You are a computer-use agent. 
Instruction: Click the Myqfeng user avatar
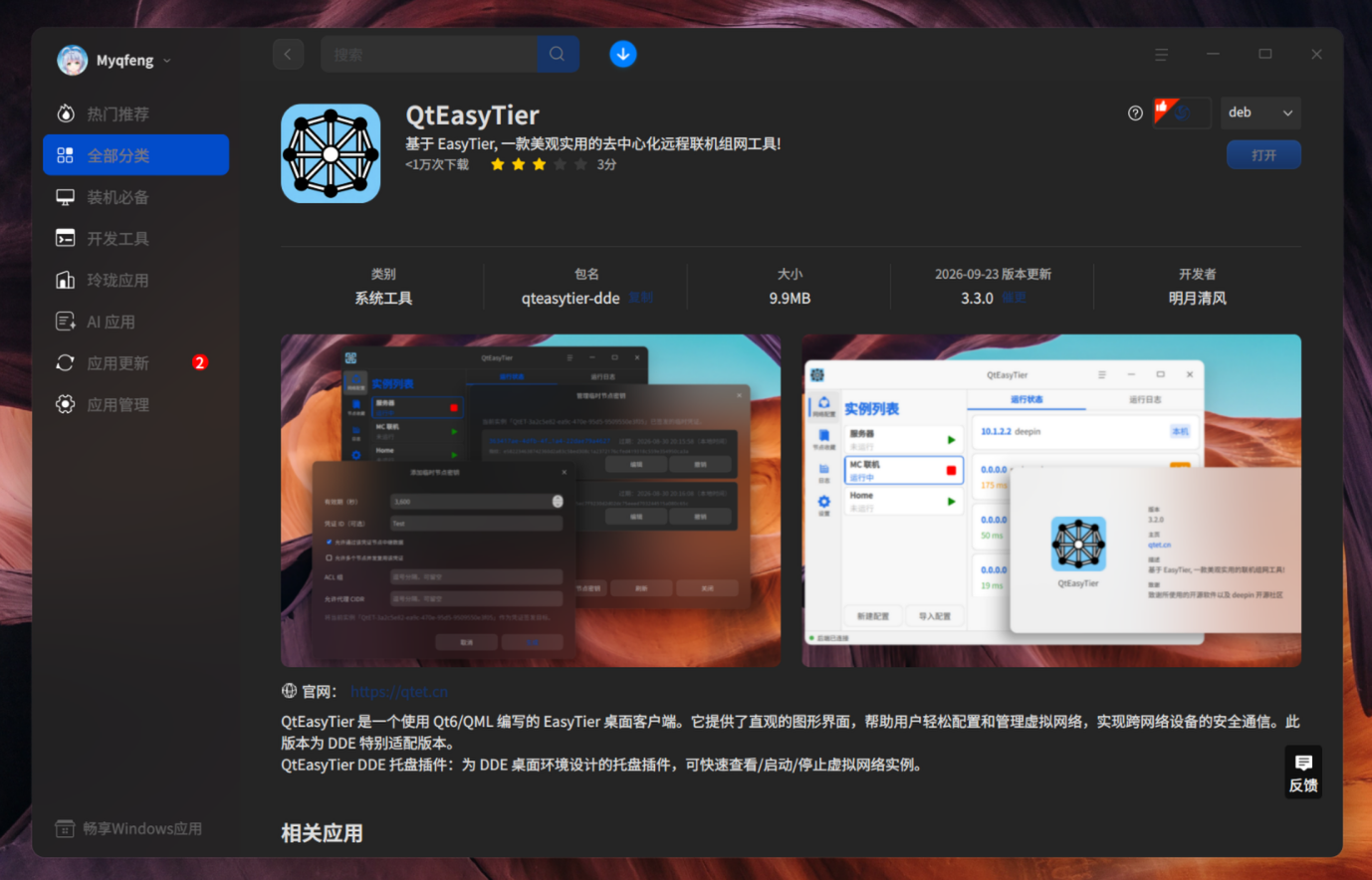click(x=72, y=61)
